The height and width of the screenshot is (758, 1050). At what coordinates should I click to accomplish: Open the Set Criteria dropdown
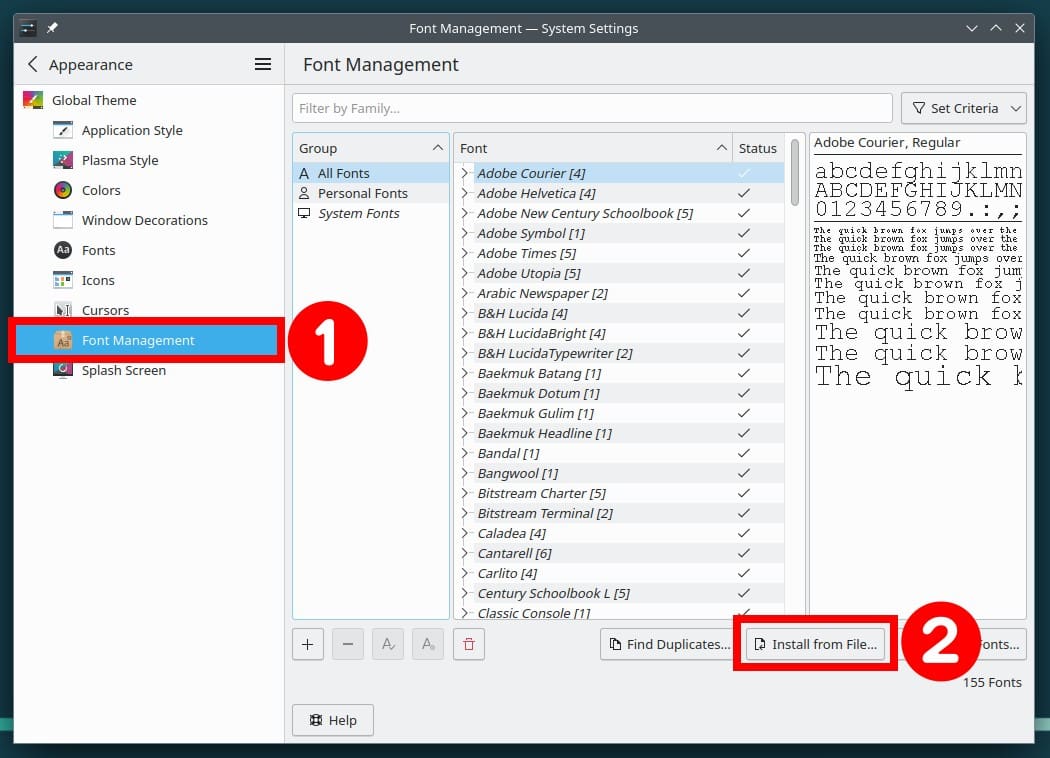(964, 108)
